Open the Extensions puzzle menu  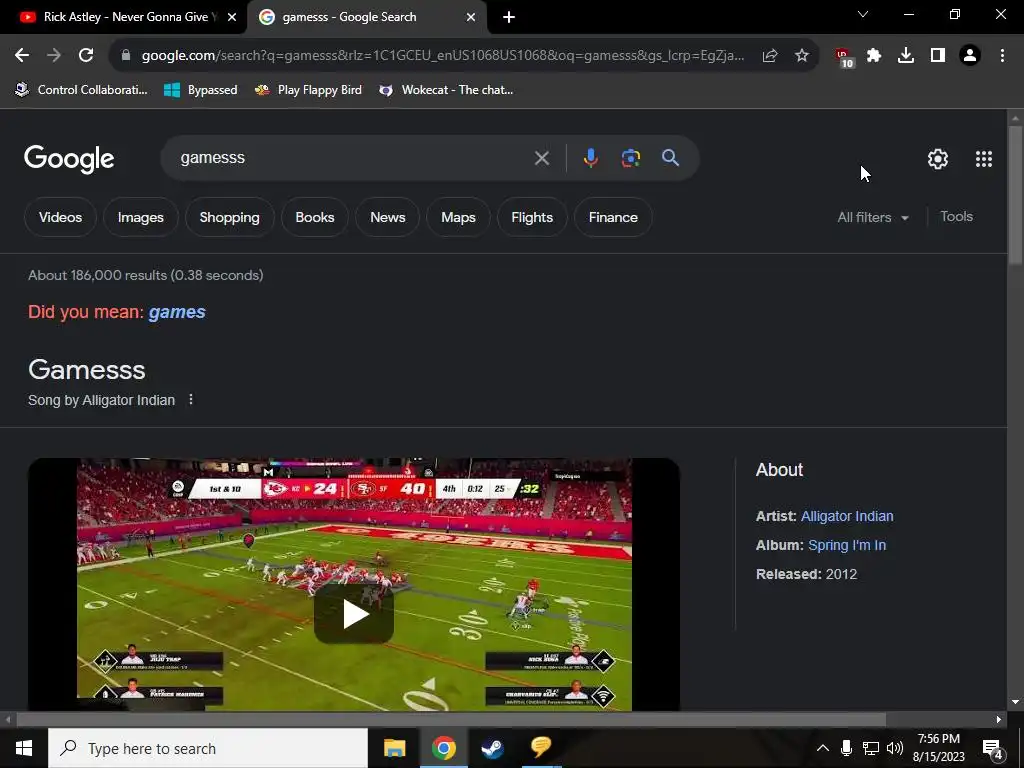[874, 56]
